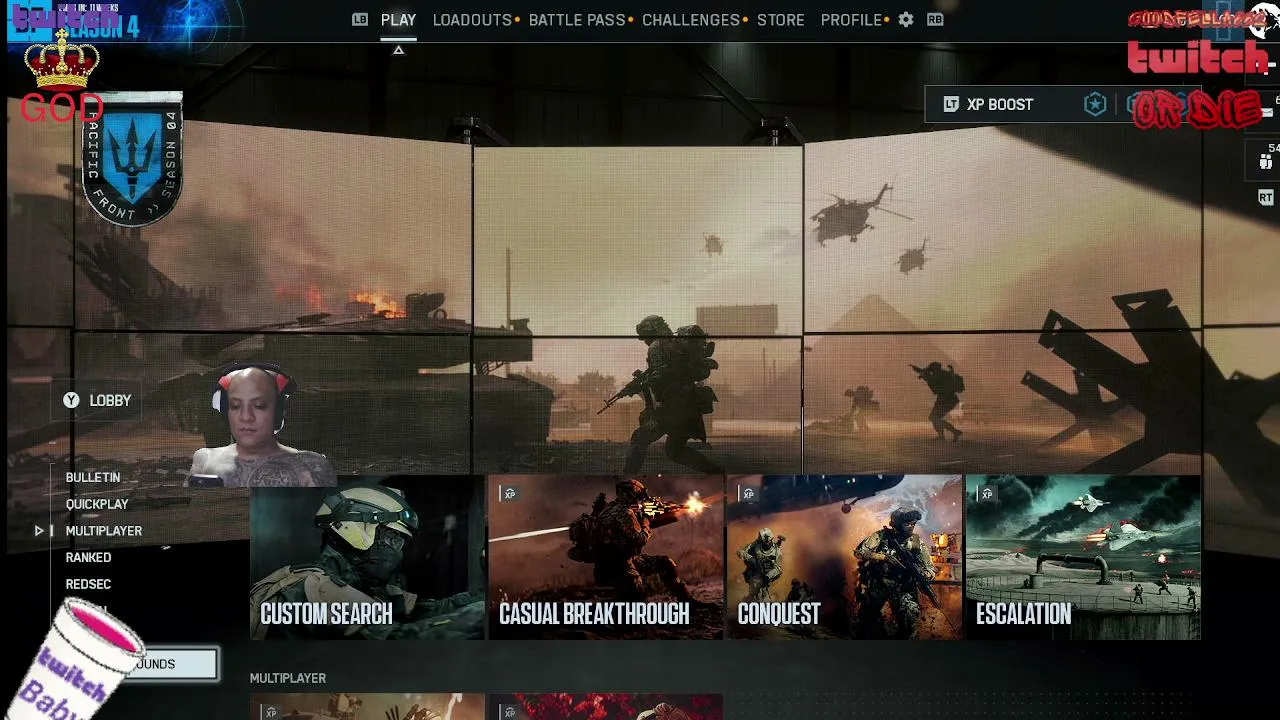Click the RB bumper icon after the gear
The width and height of the screenshot is (1280, 720).
[x=935, y=20]
